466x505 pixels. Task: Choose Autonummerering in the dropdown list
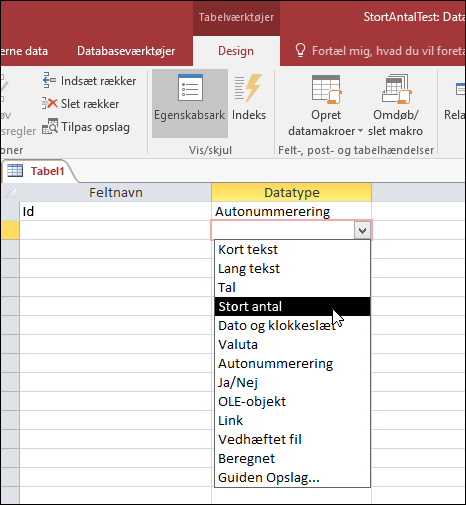(292, 363)
